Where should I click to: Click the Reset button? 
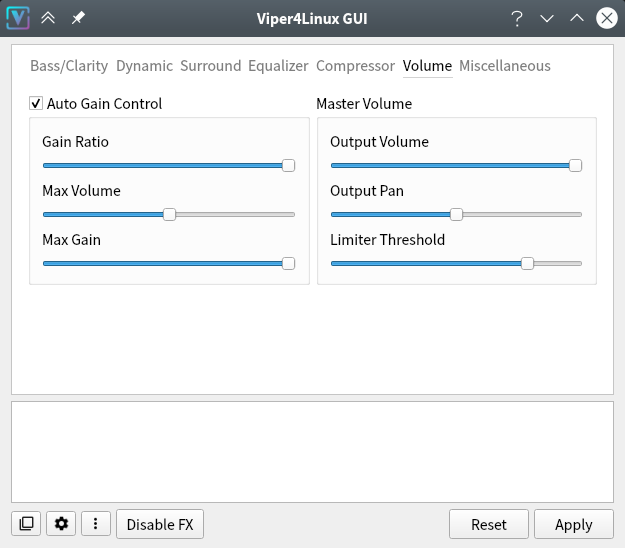click(489, 524)
